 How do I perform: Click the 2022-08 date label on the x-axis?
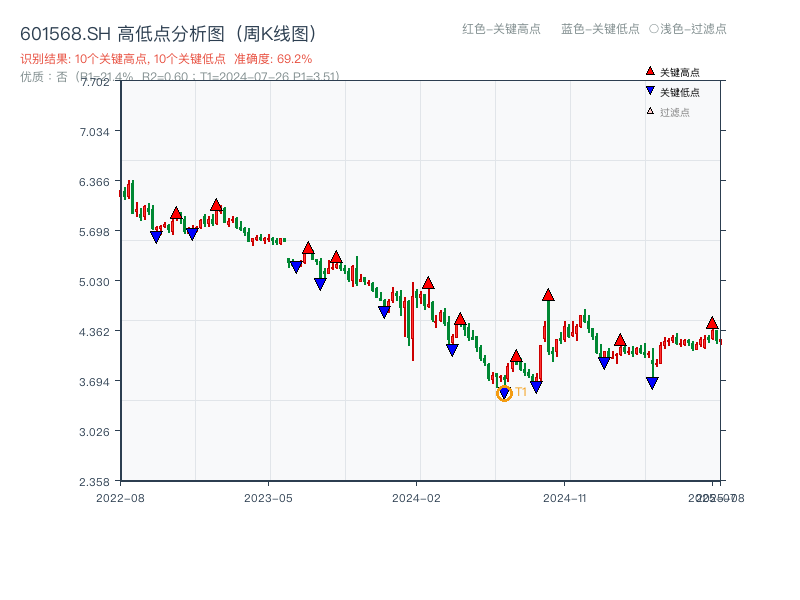pos(120,497)
